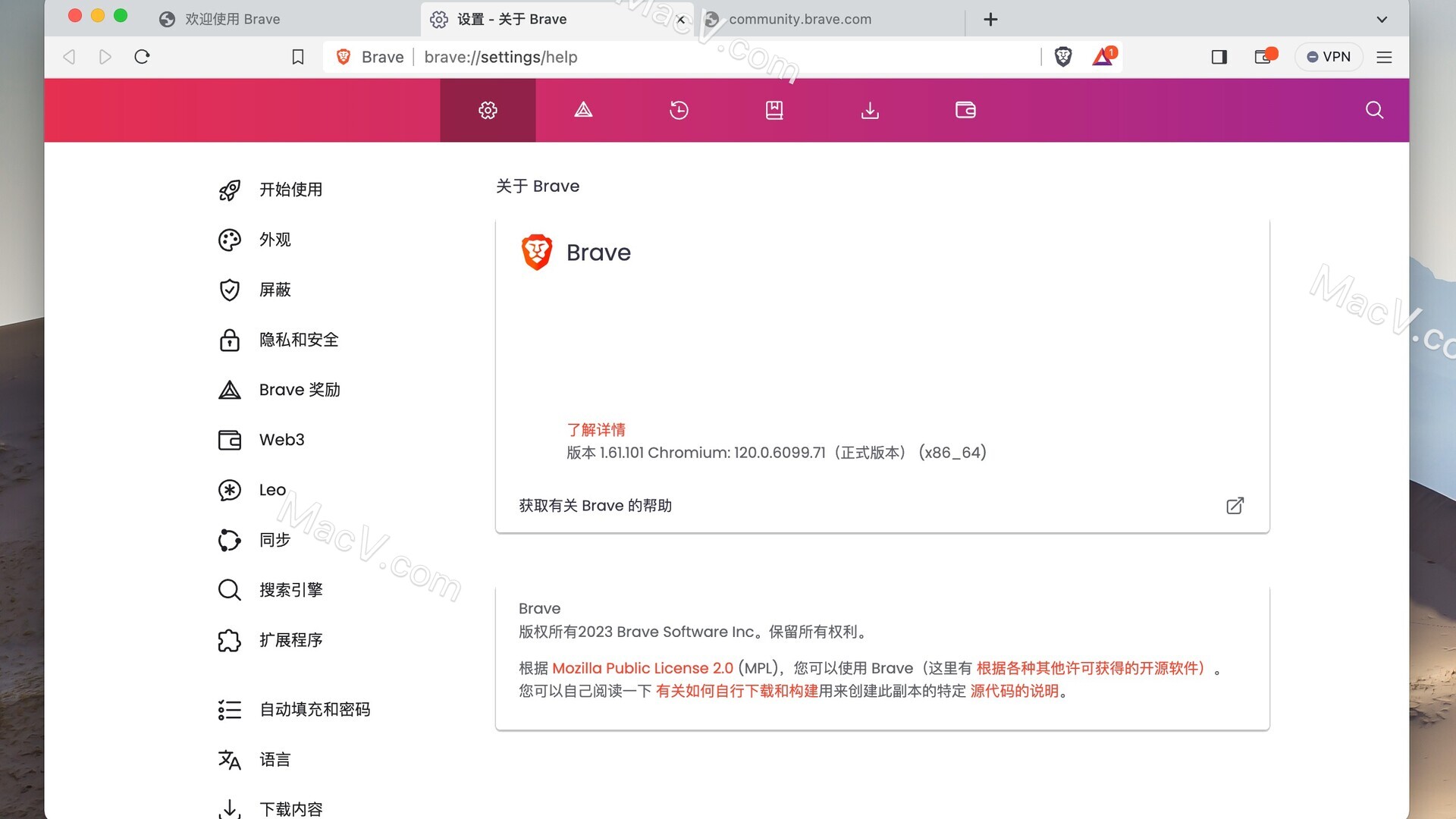This screenshot has width=1456, height=819.
Task: Open 自动填充和密码 settings section
Action: click(294, 710)
